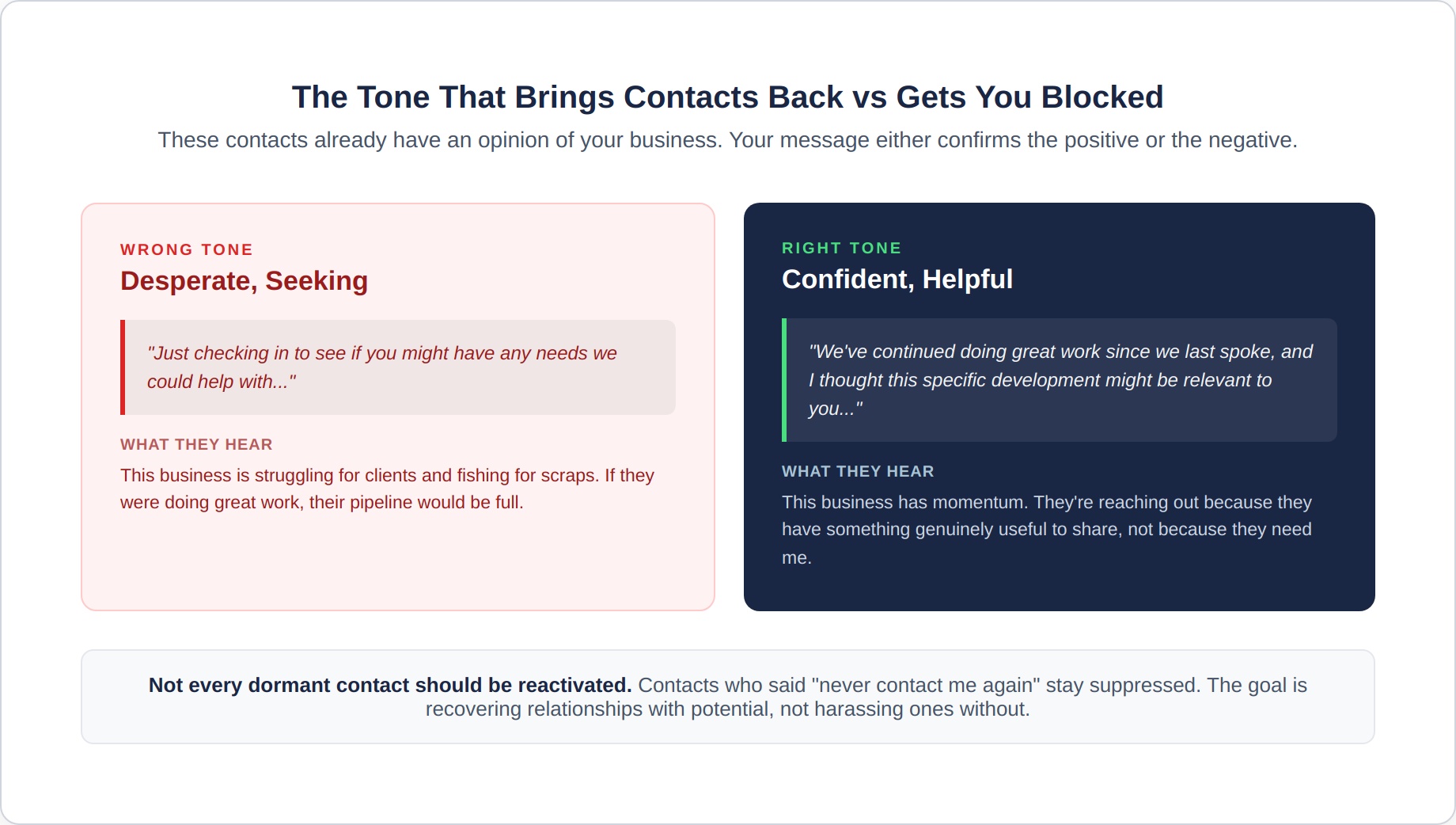Click the text about struggling for clients
1456x825 pixels.
(x=388, y=489)
